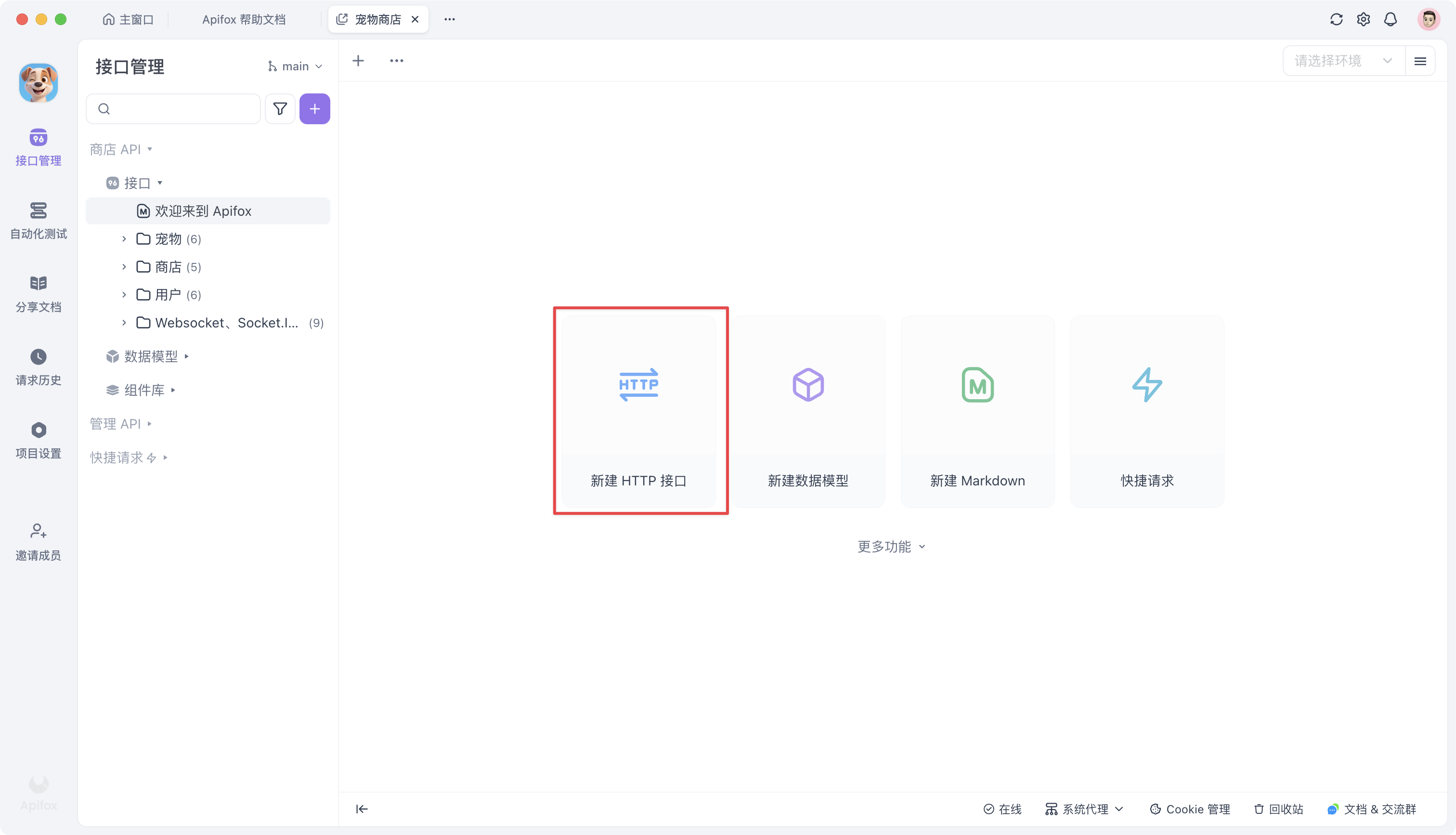Open the 自动化测试 panel in the sidebar
1456x835 pixels.
click(38, 221)
